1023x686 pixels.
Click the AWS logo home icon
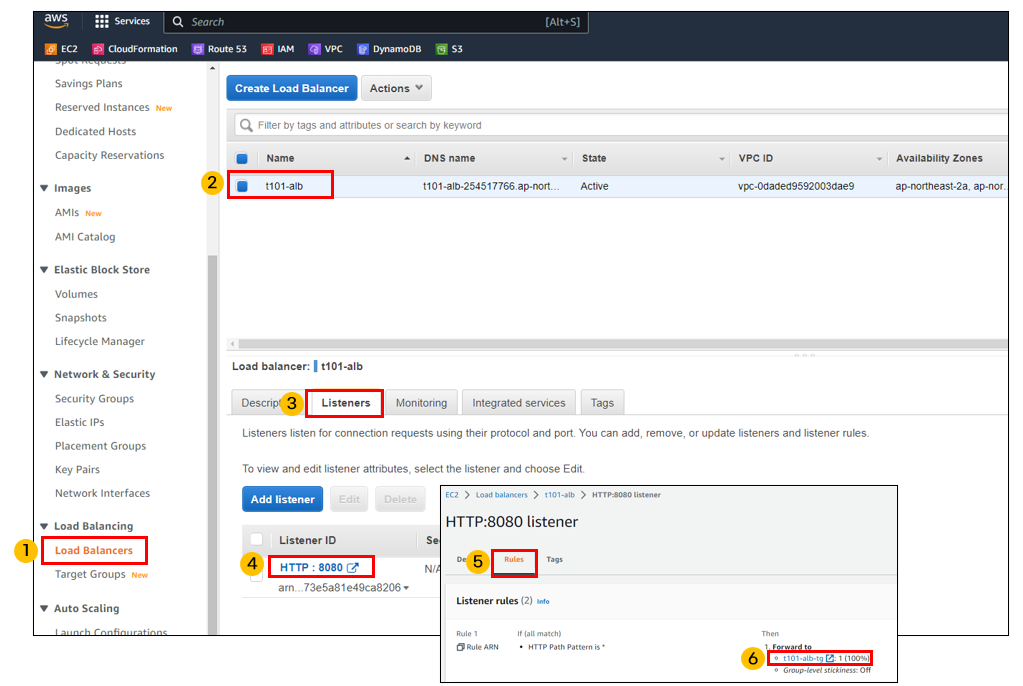tap(56, 21)
